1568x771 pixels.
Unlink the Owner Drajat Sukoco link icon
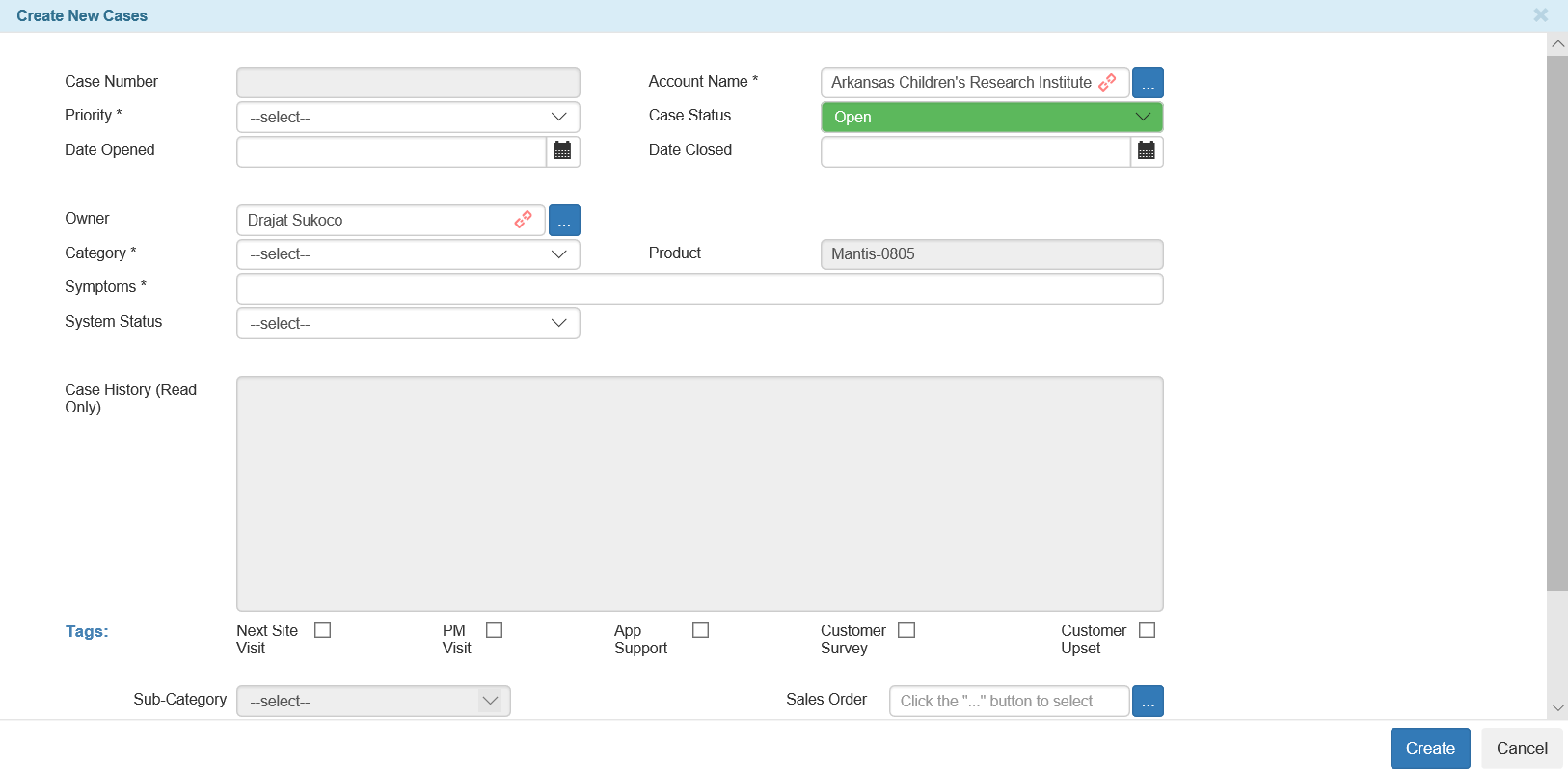523,220
